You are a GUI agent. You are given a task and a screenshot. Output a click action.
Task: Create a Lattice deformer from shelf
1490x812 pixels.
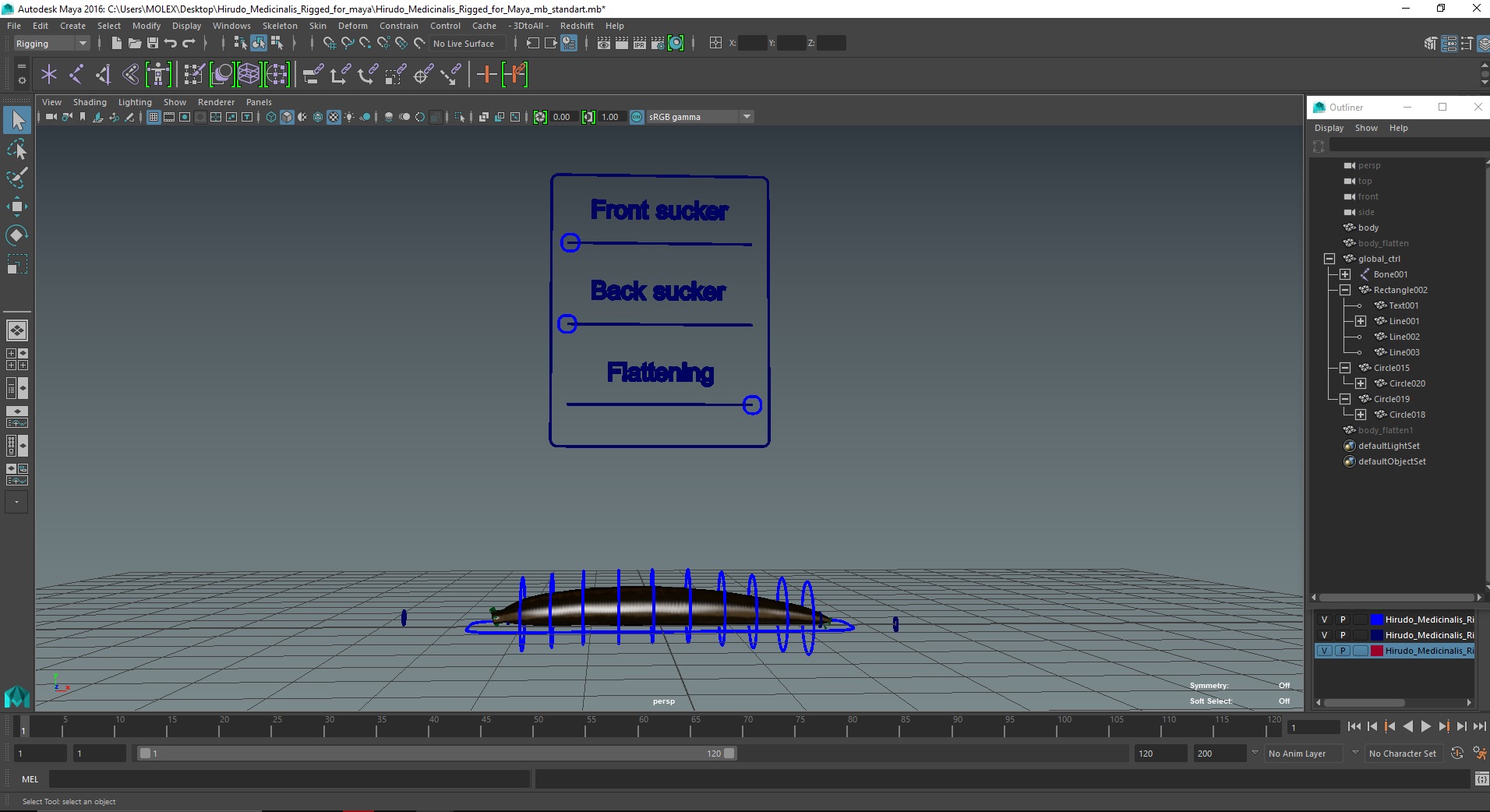pyautogui.click(x=249, y=75)
